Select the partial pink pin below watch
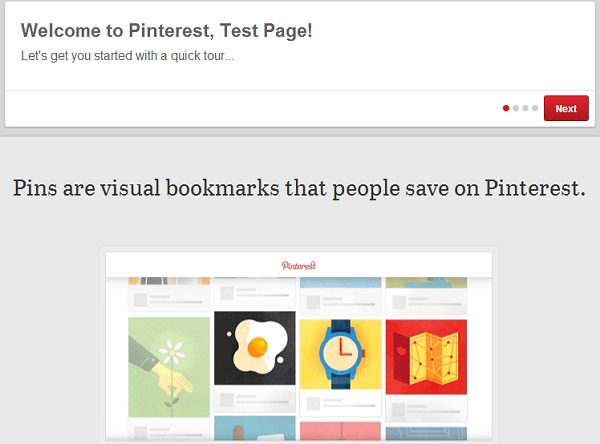 [x=341, y=431]
